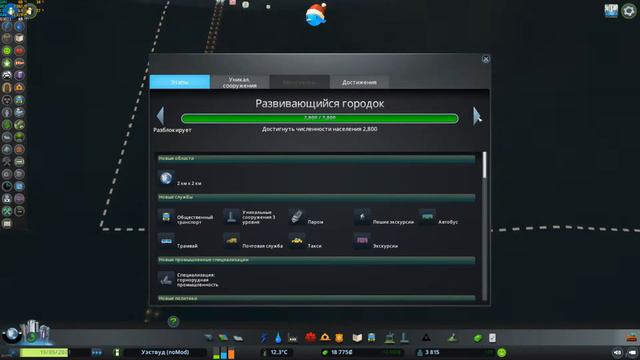Select the disabled Монументы tab
Viewport: 640px width, 360px height.
click(x=300, y=82)
